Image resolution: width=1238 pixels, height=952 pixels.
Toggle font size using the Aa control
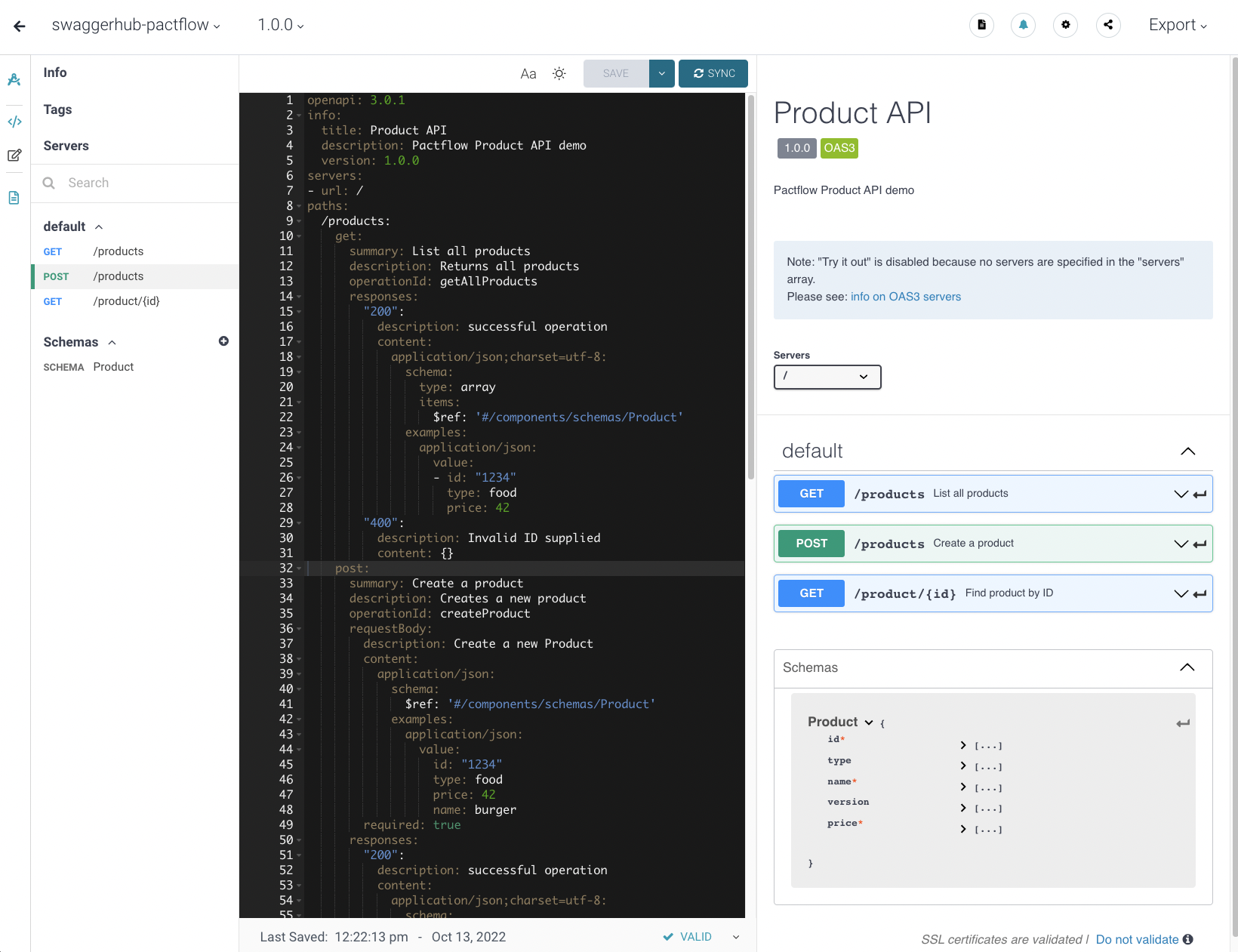click(x=528, y=73)
